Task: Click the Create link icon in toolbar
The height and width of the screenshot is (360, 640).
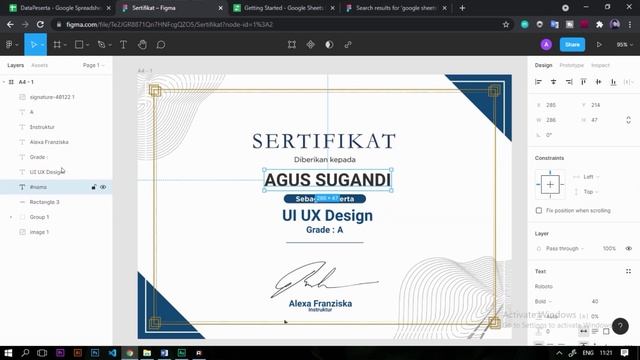Action: click(348, 44)
